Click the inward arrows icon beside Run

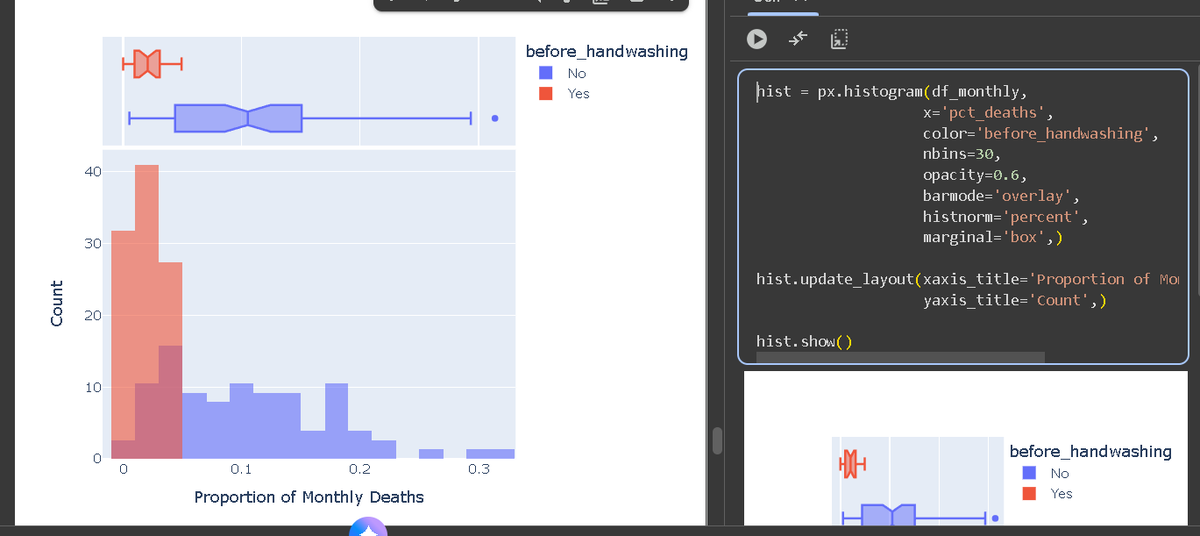tap(798, 39)
